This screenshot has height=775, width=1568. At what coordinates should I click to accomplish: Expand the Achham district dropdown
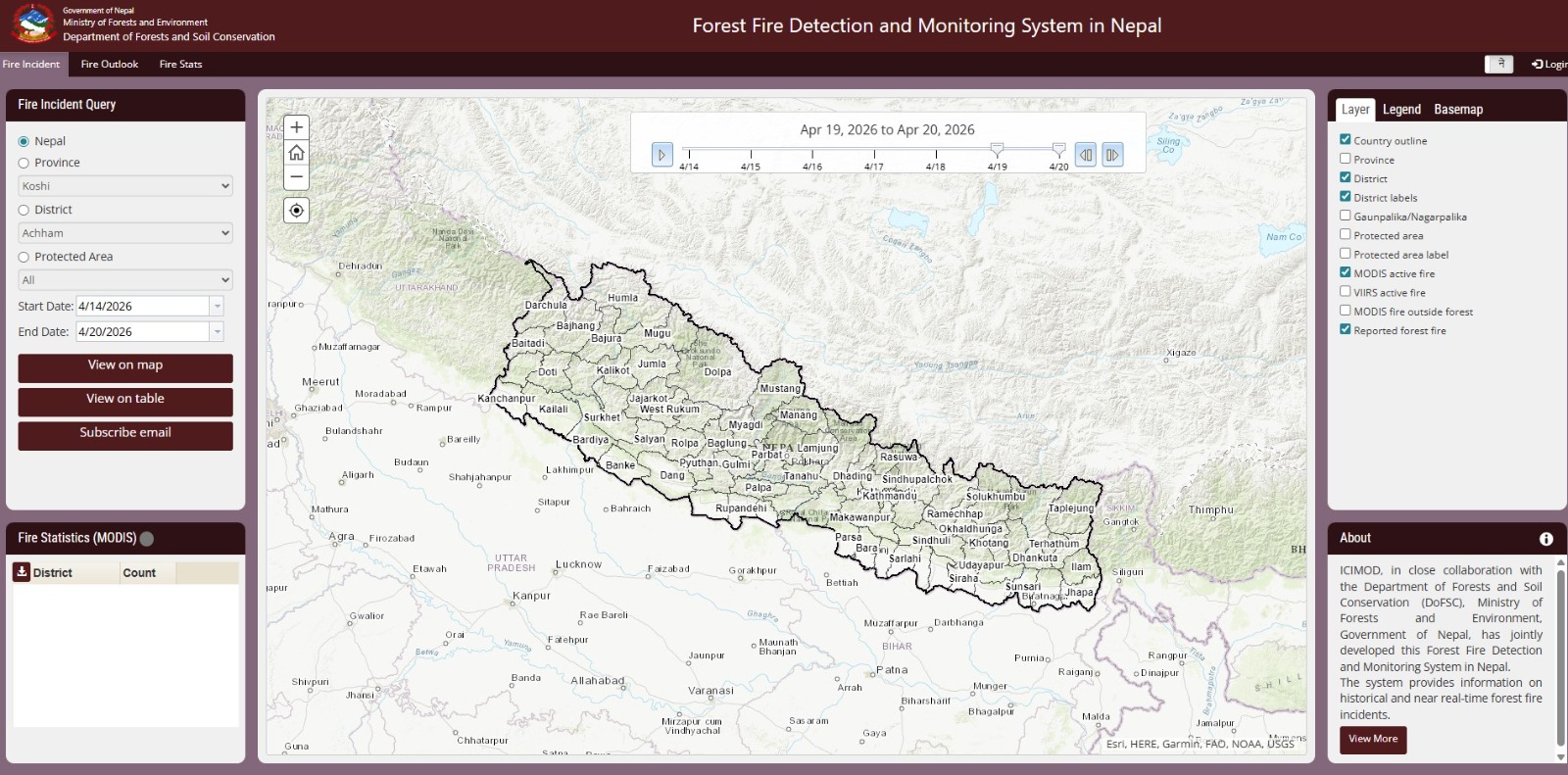125,233
